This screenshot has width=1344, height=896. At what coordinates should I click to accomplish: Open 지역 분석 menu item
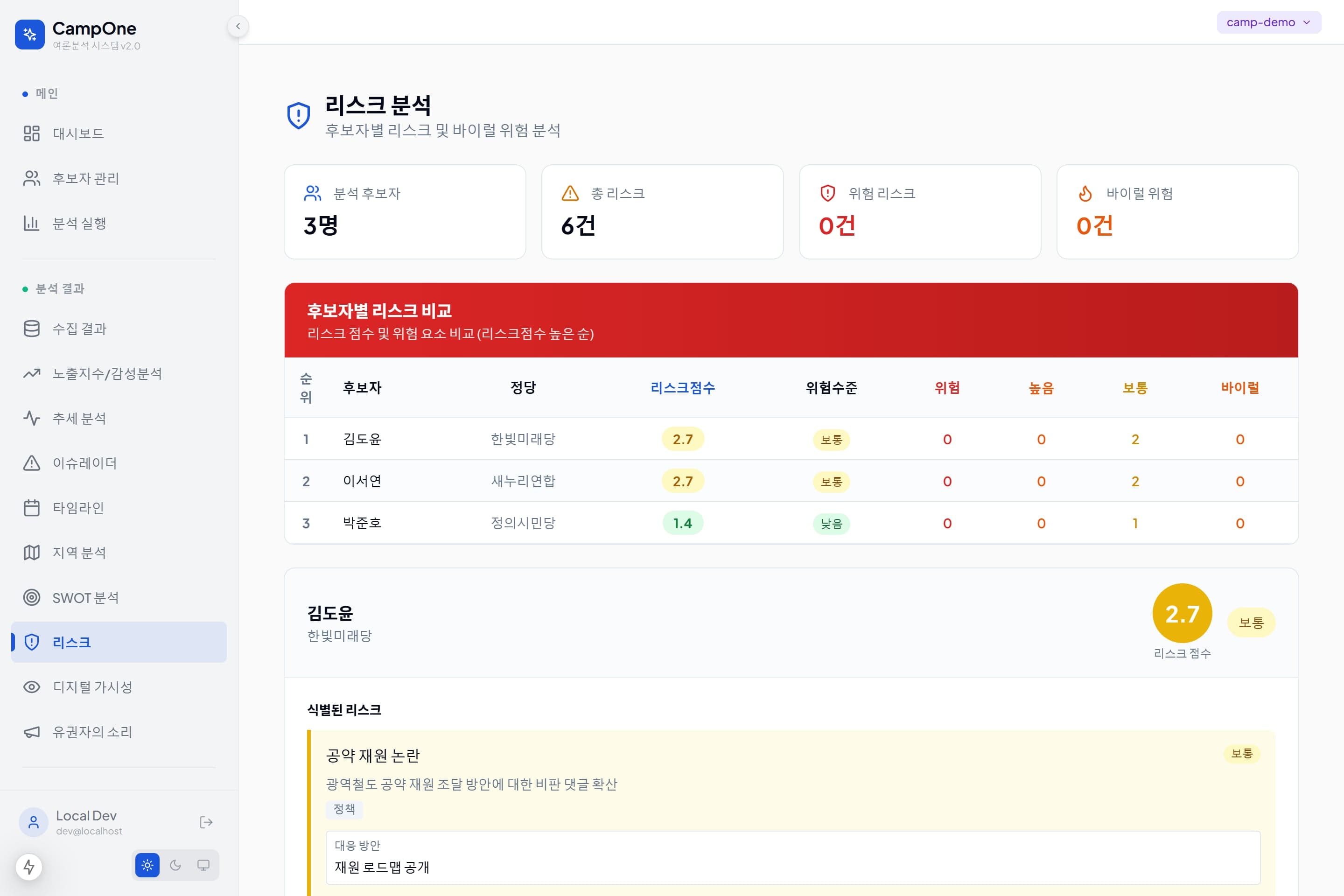click(x=119, y=553)
